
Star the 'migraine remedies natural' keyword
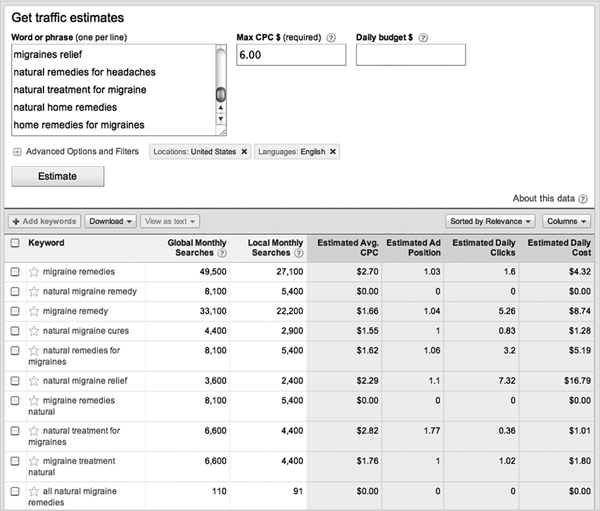pyautogui.click(x=34, y=401)
